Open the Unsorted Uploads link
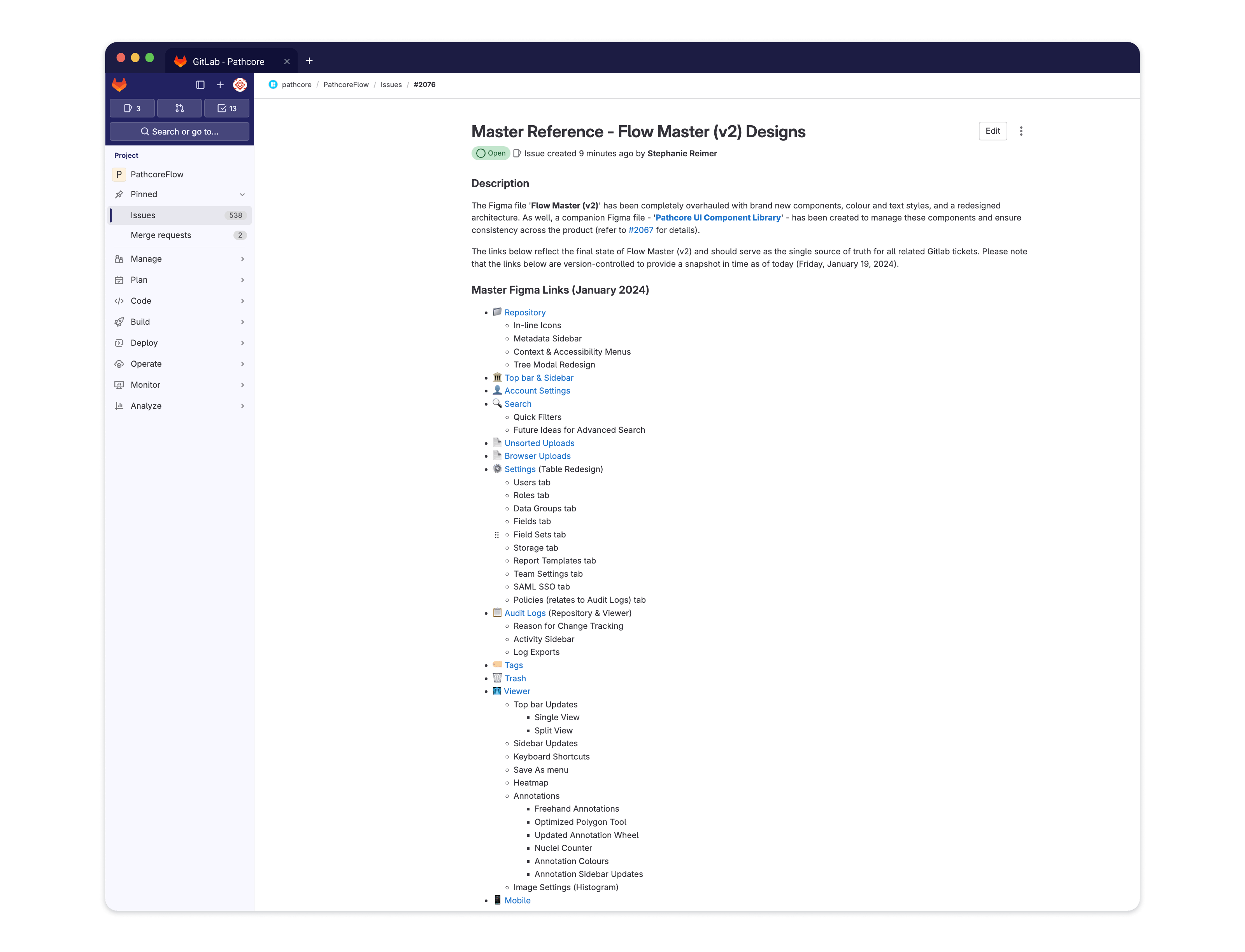This screenshot has width=1245, height=952. (x=539, y=443)
